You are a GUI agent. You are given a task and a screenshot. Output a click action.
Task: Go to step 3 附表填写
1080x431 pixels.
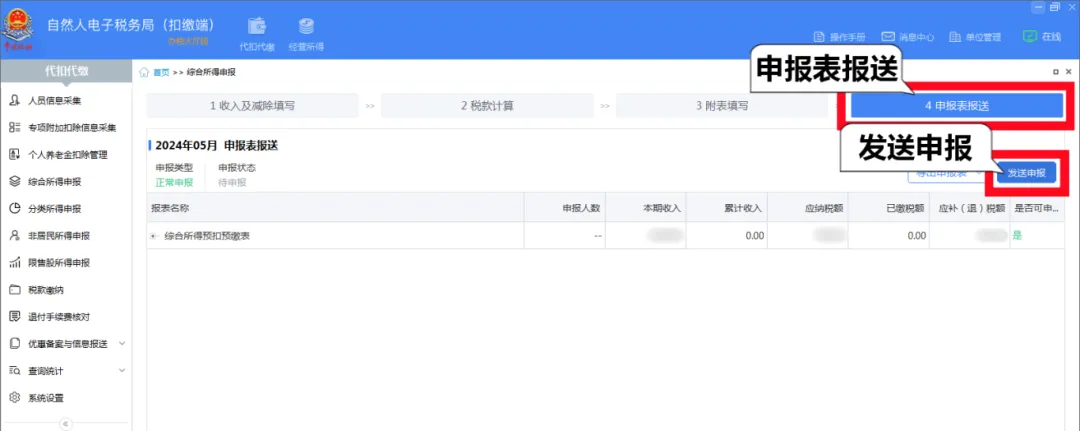point(721,106)
